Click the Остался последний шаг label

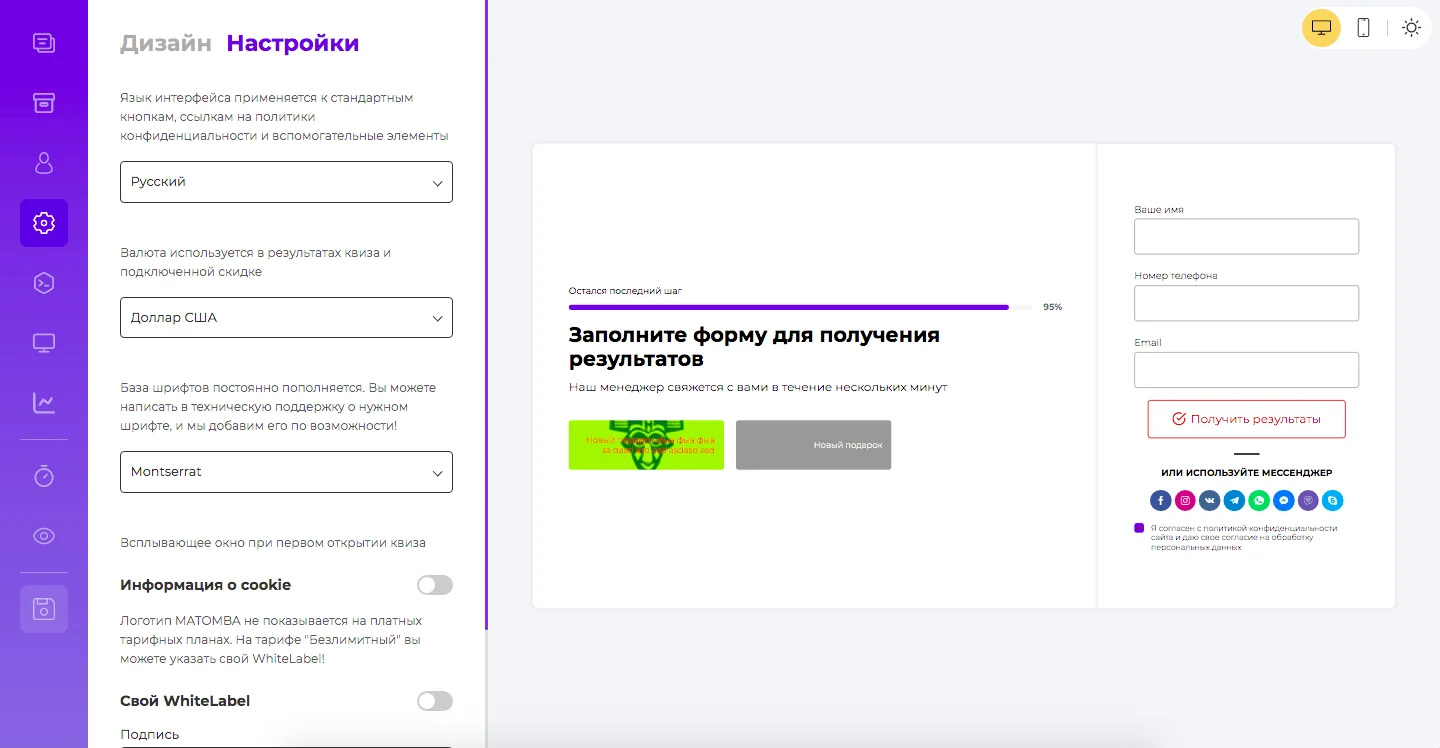pos(625,291)
